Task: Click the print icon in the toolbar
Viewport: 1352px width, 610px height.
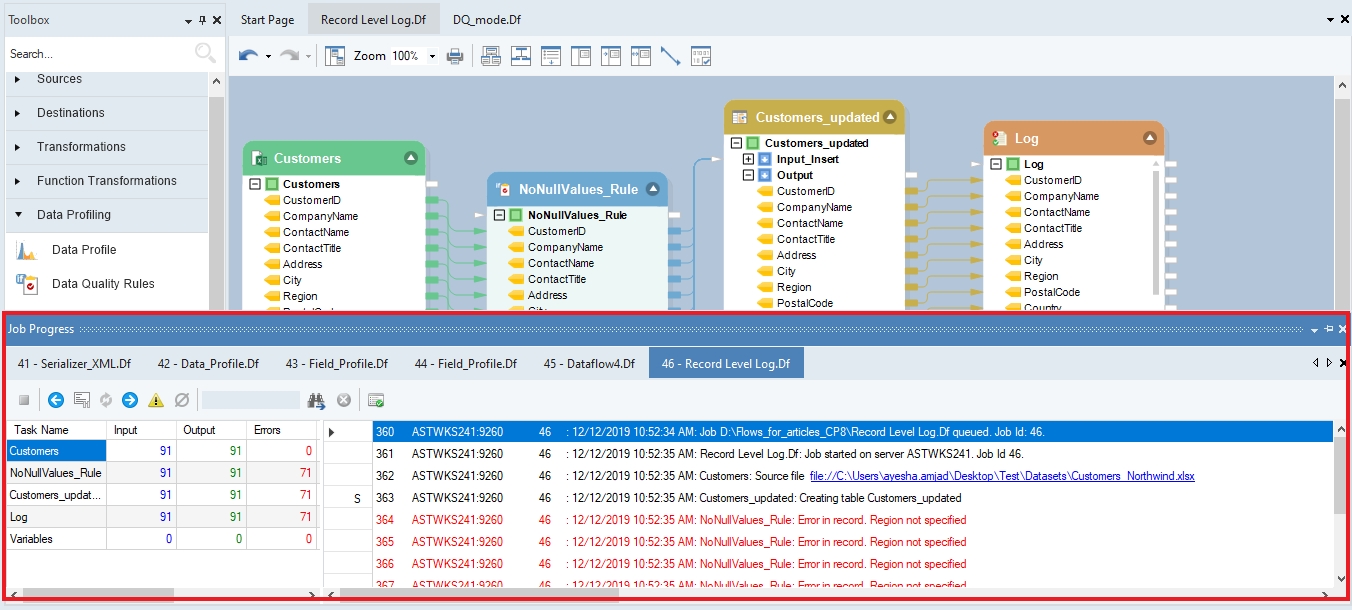Action: click(455, 56)
